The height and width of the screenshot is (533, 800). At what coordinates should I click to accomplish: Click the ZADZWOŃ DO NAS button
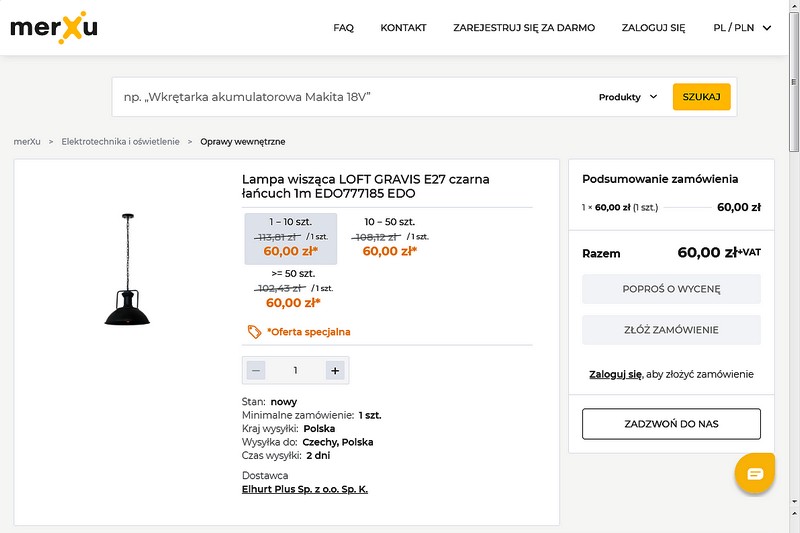click(671, 424)
